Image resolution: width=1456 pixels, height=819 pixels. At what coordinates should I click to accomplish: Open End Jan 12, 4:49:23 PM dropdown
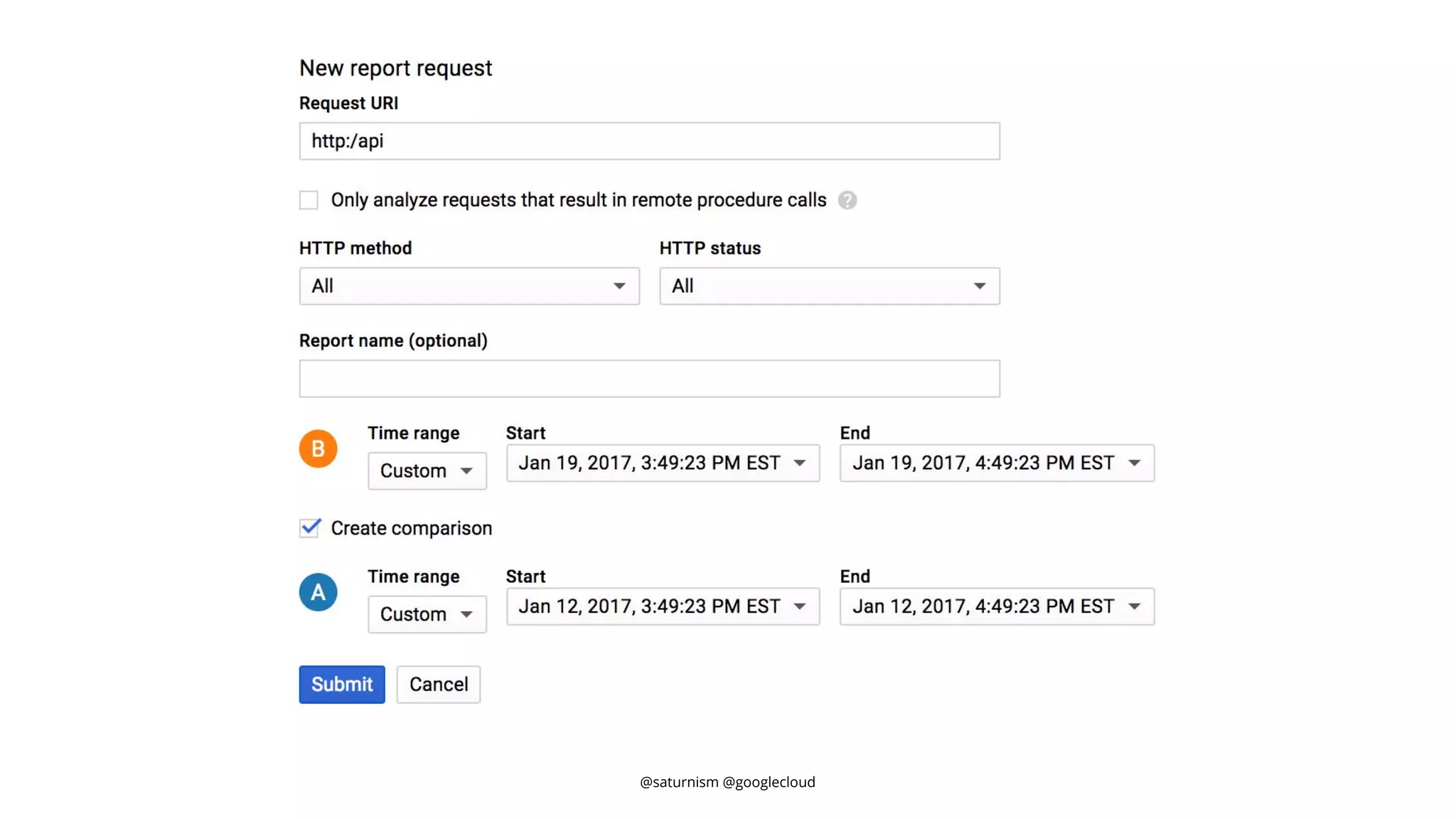point(997,606)
